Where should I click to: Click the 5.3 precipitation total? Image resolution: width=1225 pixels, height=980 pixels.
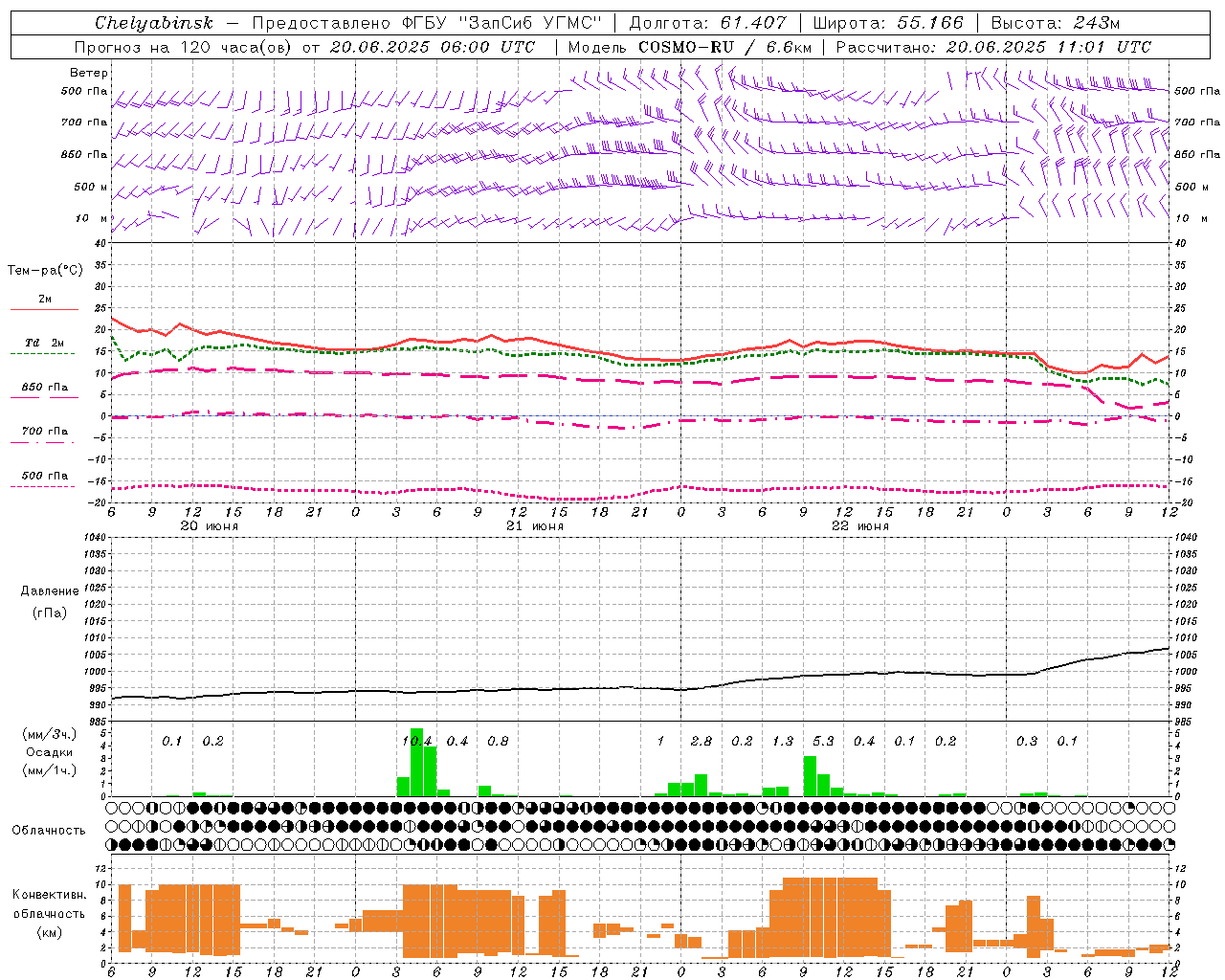click(x=823, y=741)
